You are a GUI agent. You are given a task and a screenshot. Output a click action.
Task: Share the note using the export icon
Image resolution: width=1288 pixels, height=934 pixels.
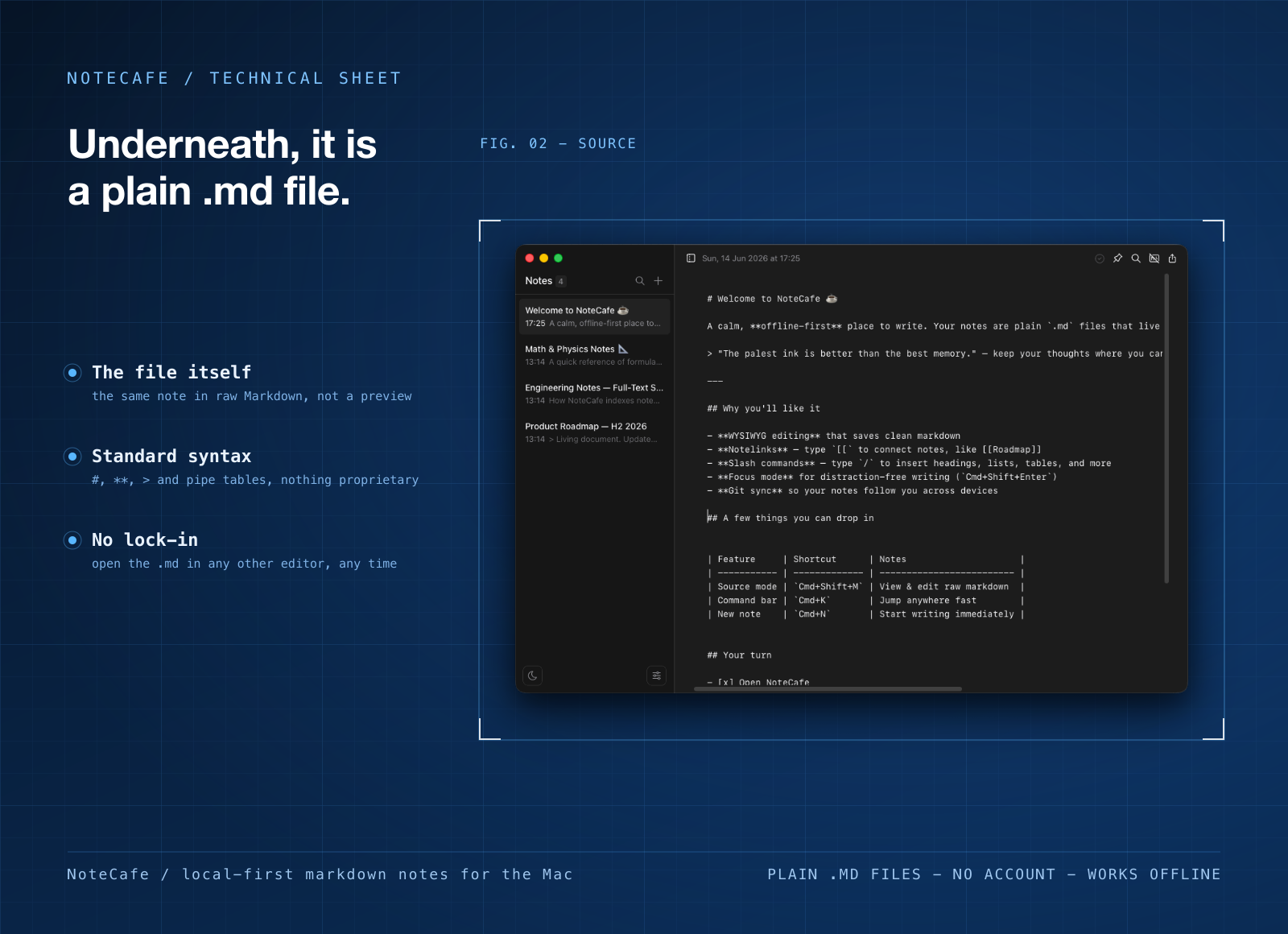point(1172,258)
